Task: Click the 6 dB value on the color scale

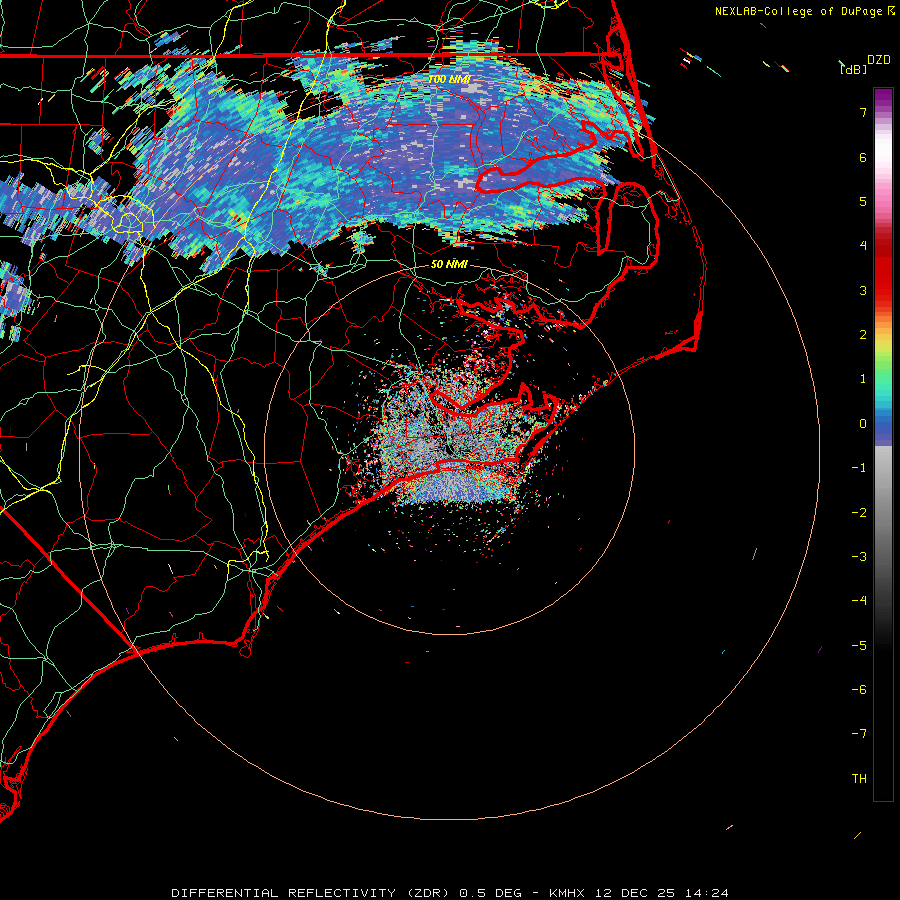Action: tap(863, 157)
